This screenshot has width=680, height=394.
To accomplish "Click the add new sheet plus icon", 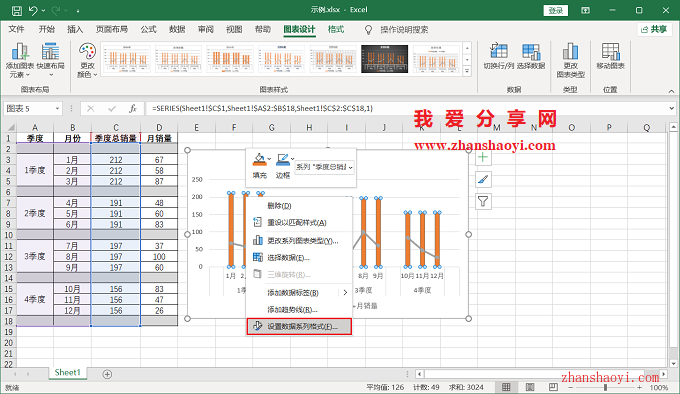I will click(x=107, y=374).
